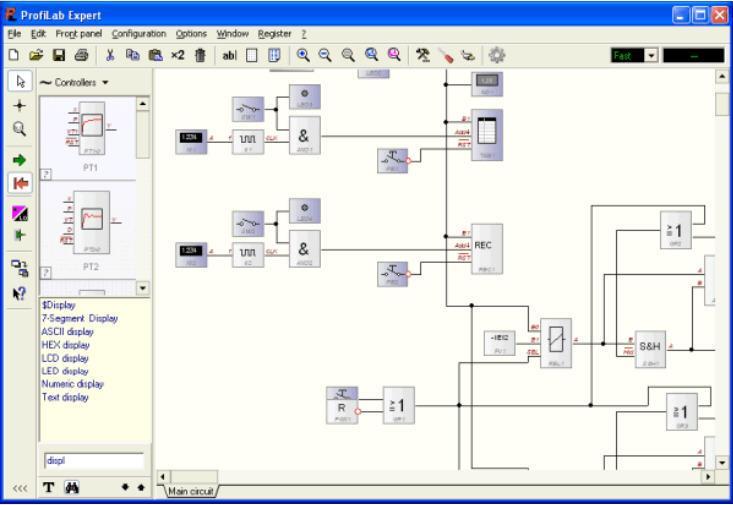Open the Register menu
Screen dimensions: 733x505
(274, 34)
